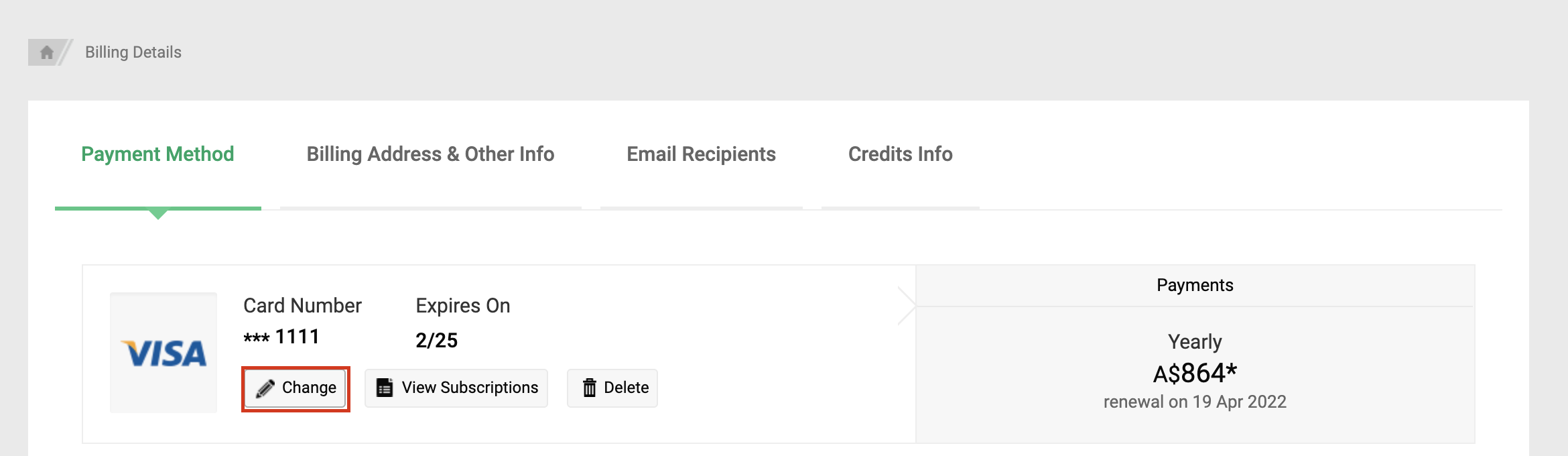Click the masked card number ending 1111
Image resolution: width=1568 pixels, height=456 pixels.
pyautogui.click(x=281, y=337)
